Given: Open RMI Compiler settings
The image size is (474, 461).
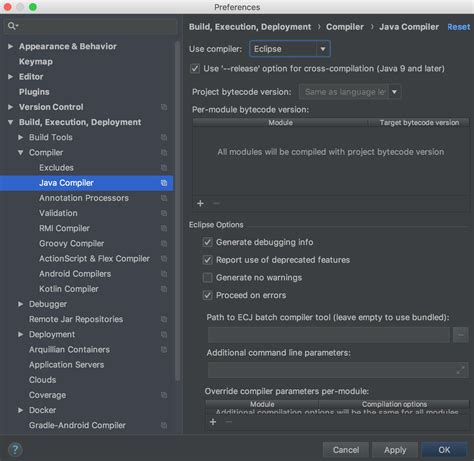Looking at the screenshot, I should point(64,228).
